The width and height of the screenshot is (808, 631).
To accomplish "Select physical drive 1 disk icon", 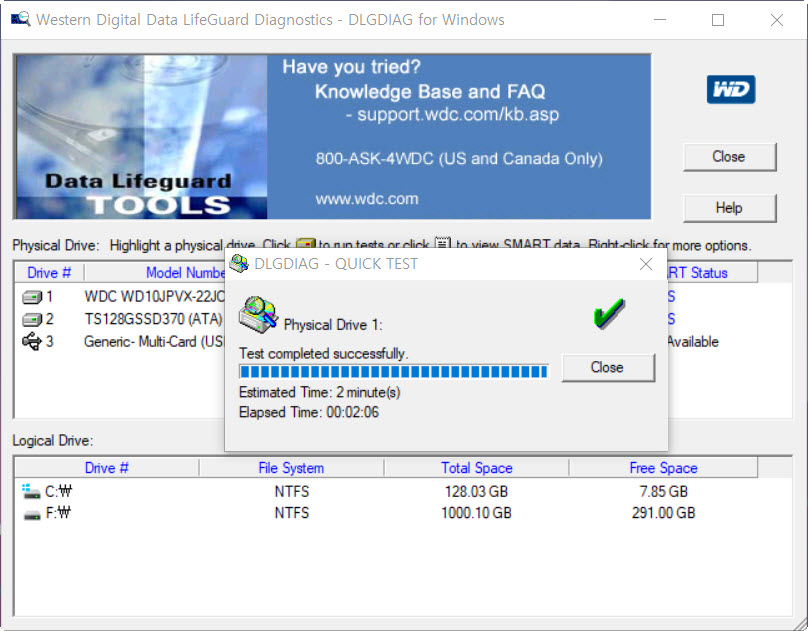I will (32, 297).
